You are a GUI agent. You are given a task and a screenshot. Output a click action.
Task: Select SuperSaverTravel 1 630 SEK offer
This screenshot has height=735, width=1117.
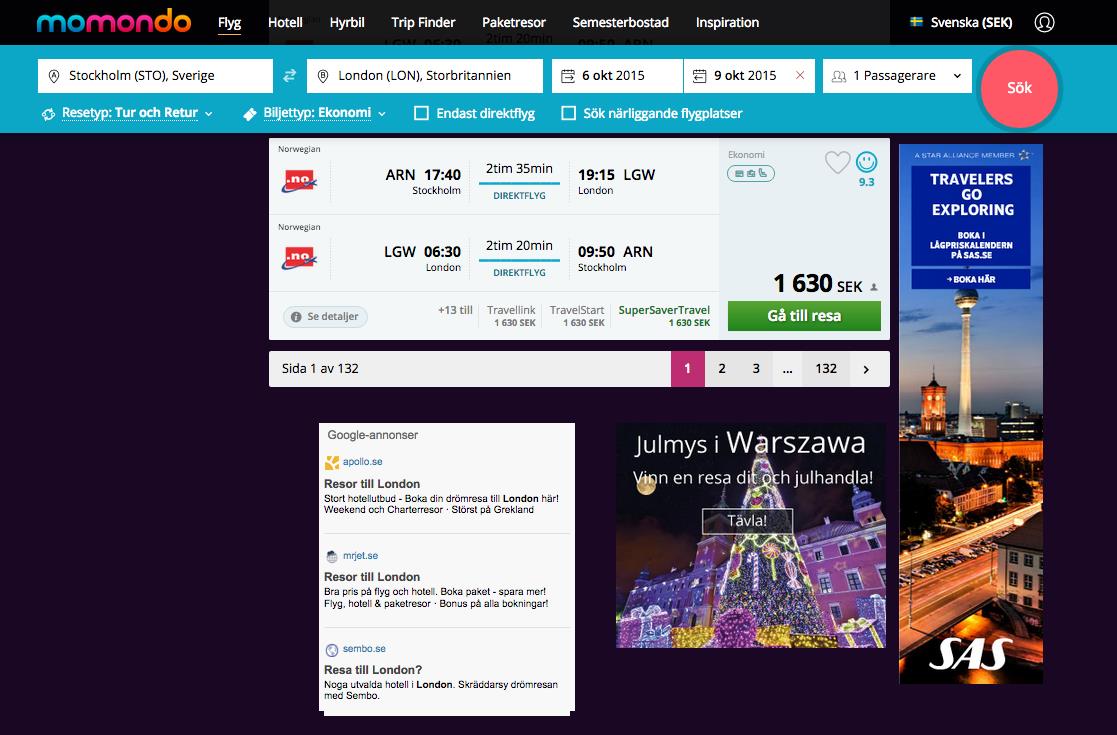pyautogui.click(x=664, y=316)
